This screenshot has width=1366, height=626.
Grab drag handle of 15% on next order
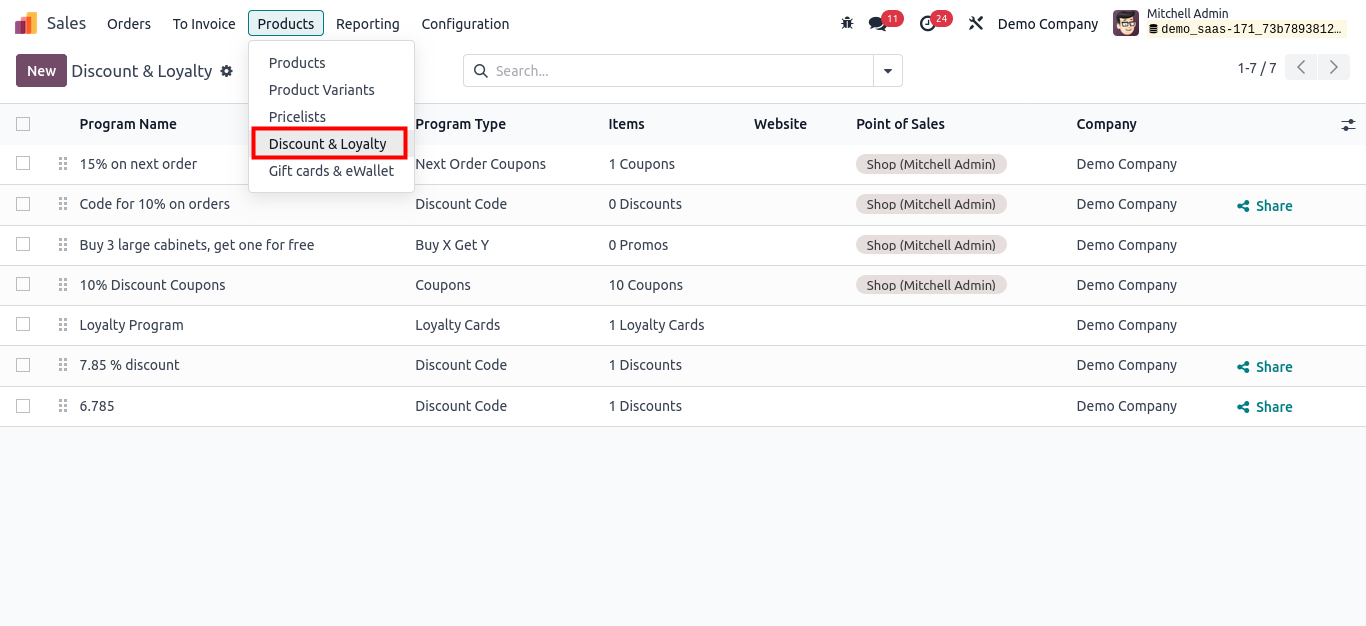pos(63,164)
